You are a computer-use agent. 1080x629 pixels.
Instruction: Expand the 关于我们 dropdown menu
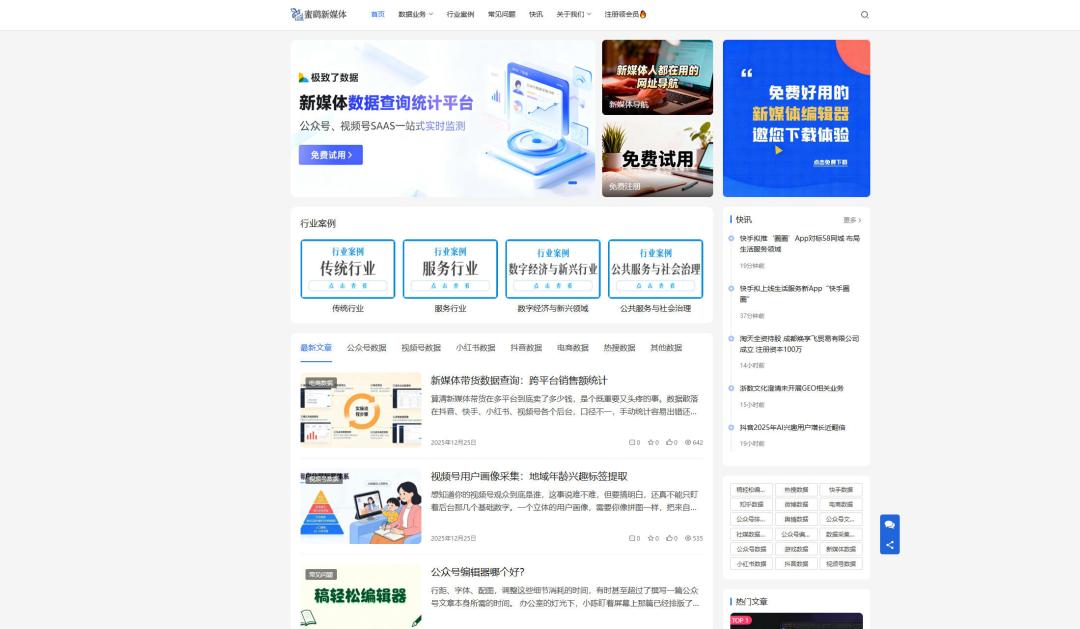[x=573, y=14]
